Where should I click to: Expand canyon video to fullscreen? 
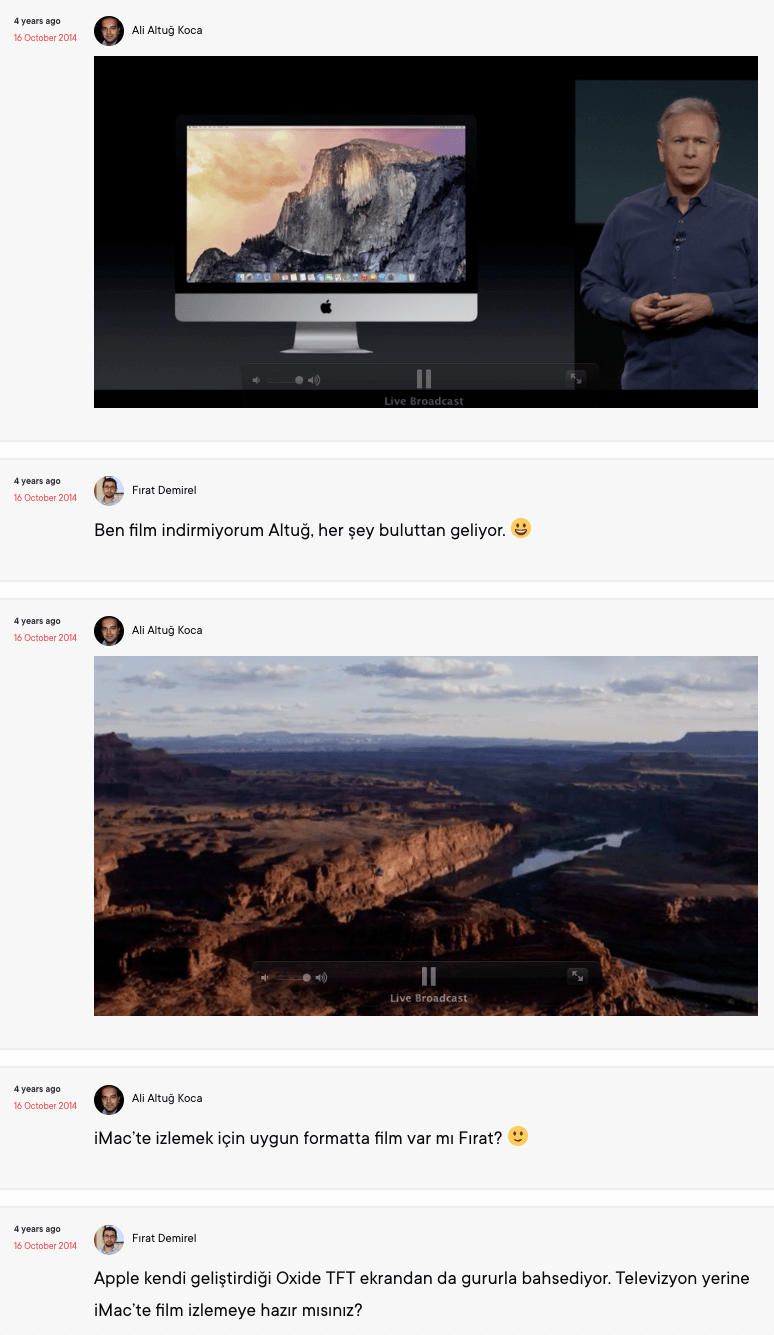[x=577, y=976]
